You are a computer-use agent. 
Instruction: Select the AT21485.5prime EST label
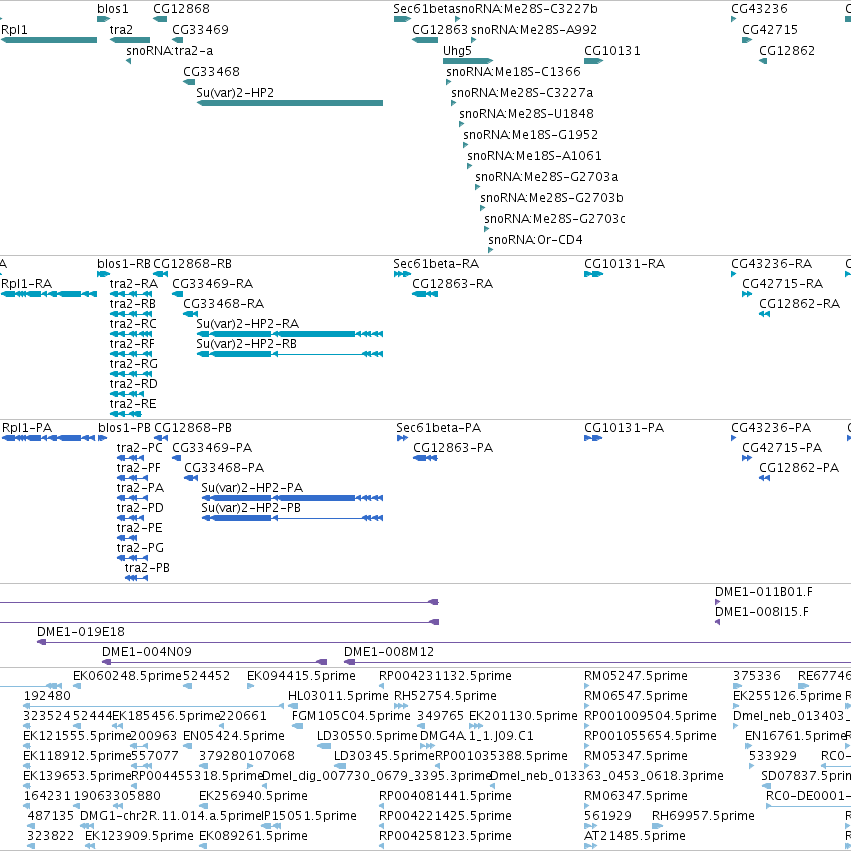click(x=635, y=836)
